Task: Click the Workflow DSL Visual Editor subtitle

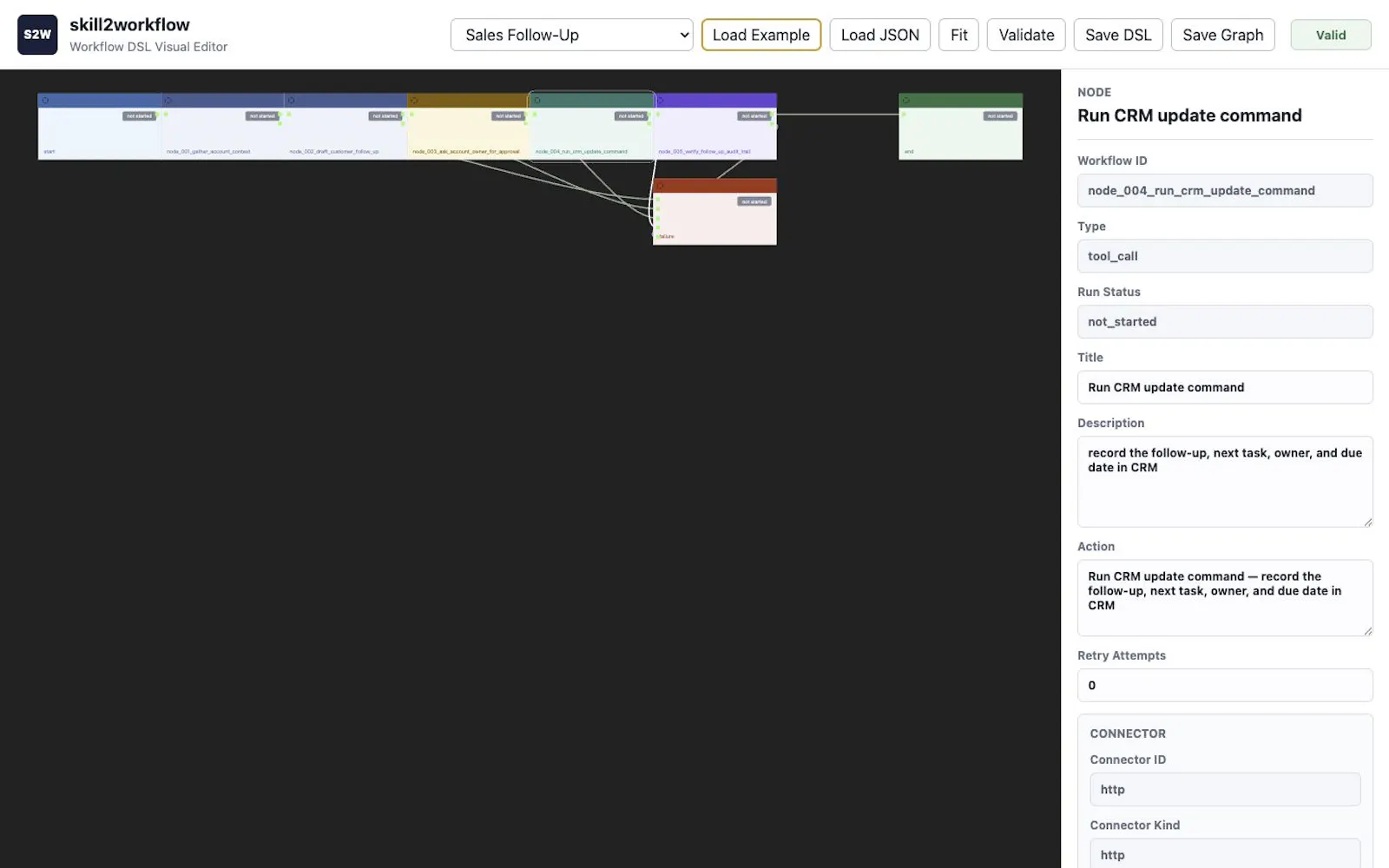Action: point(148,47)
